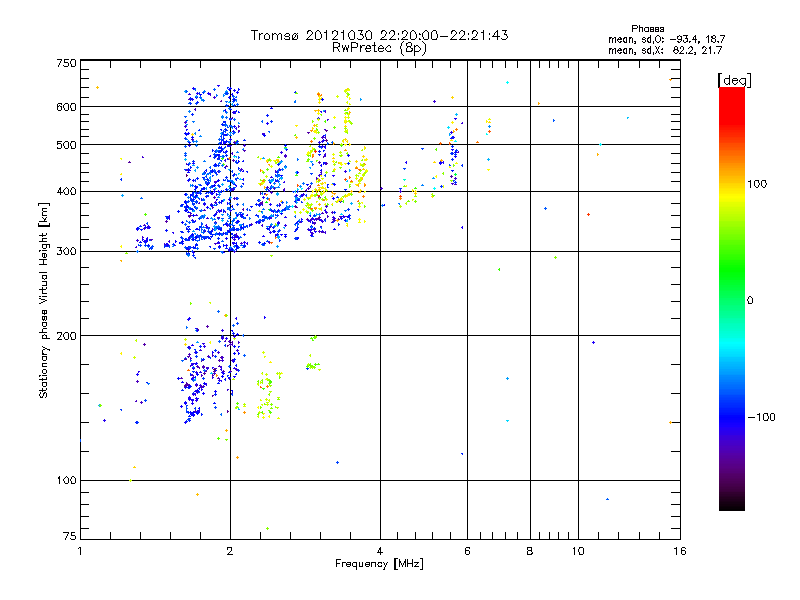
Task: Click the x-axis label 'Frequency [MHz]'
Action: click(x=379, y=564)
